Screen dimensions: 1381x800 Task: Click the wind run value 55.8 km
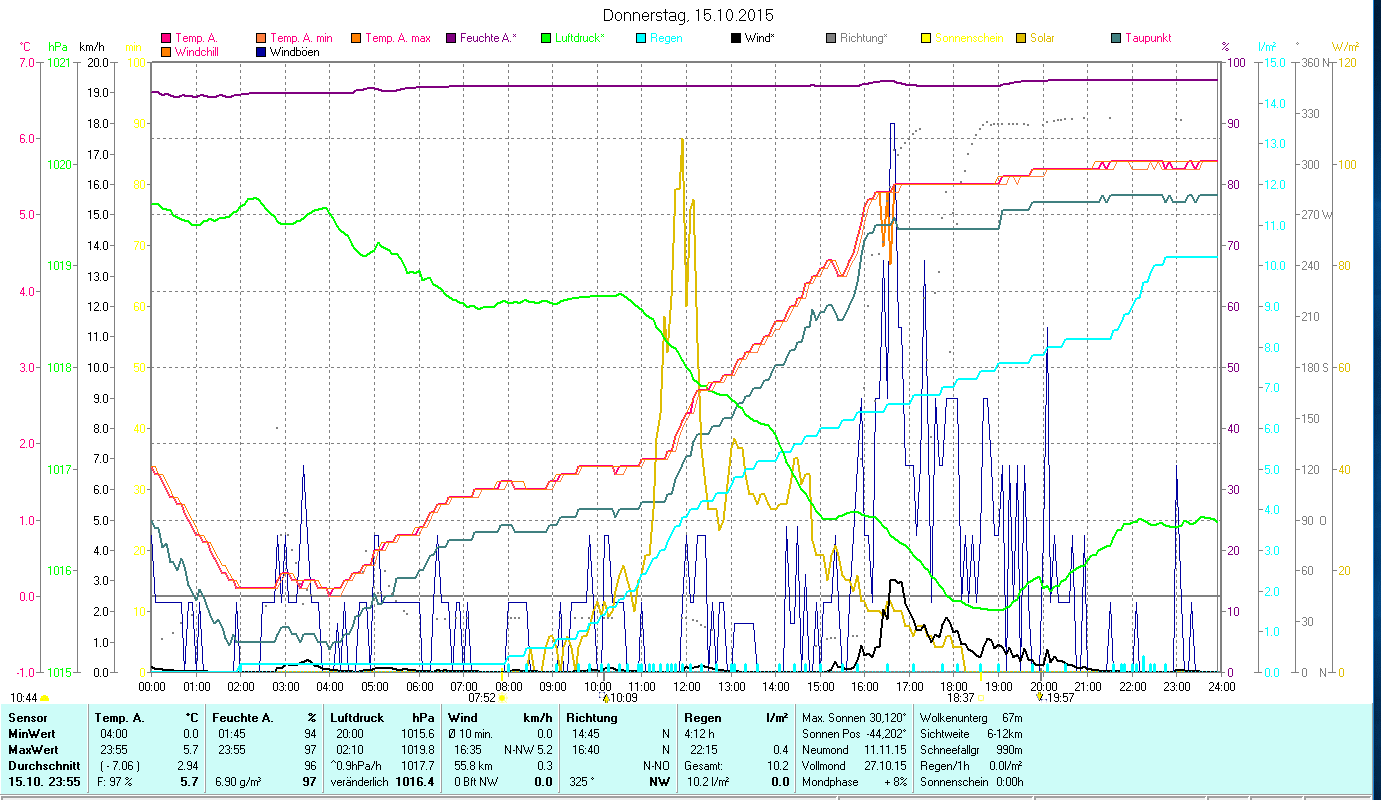tap(474, 766)
